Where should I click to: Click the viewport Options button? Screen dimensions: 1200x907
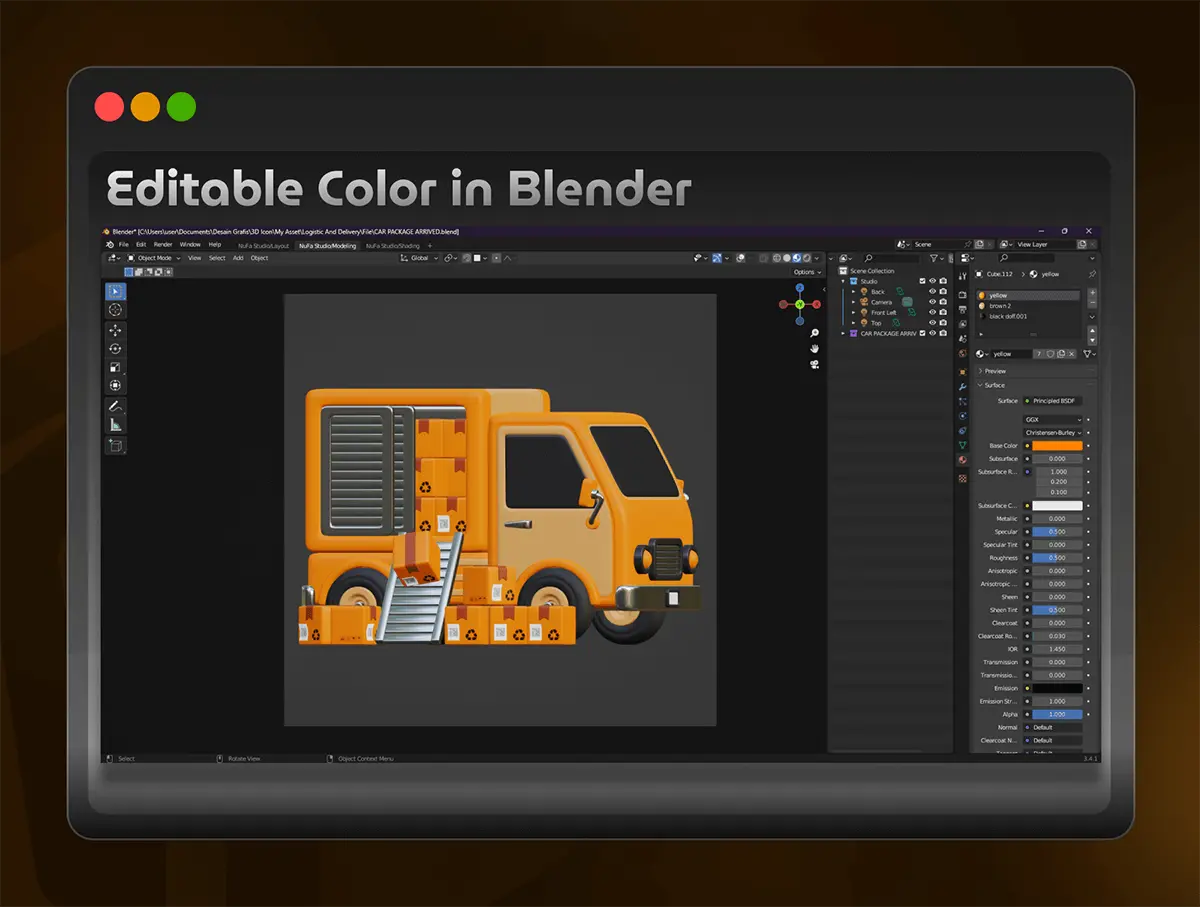click(x=804, y=272)
